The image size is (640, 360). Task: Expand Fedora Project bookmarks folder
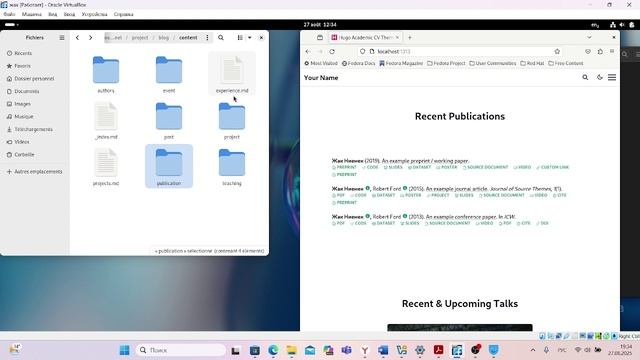(446, 63)
